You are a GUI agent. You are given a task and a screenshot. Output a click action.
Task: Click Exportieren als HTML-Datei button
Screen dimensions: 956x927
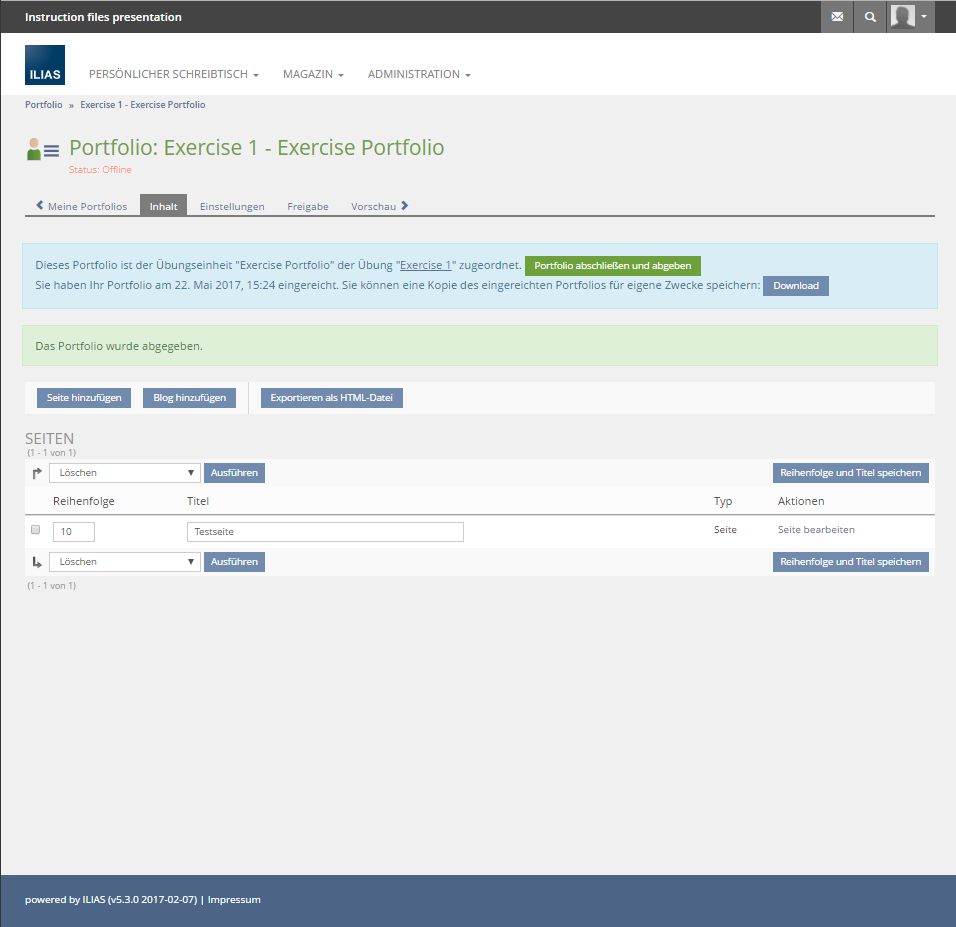(331, 398)
